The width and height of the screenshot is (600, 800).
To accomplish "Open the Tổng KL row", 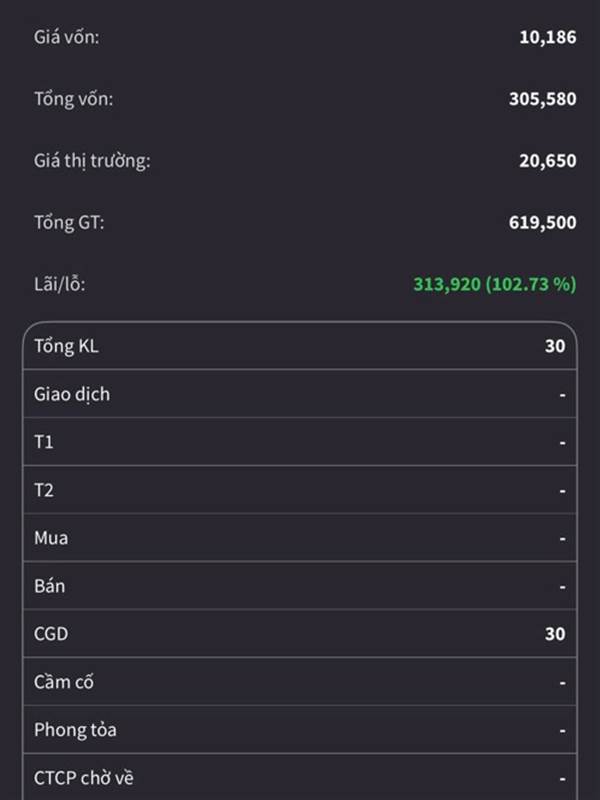I will [x=300, y=346].
